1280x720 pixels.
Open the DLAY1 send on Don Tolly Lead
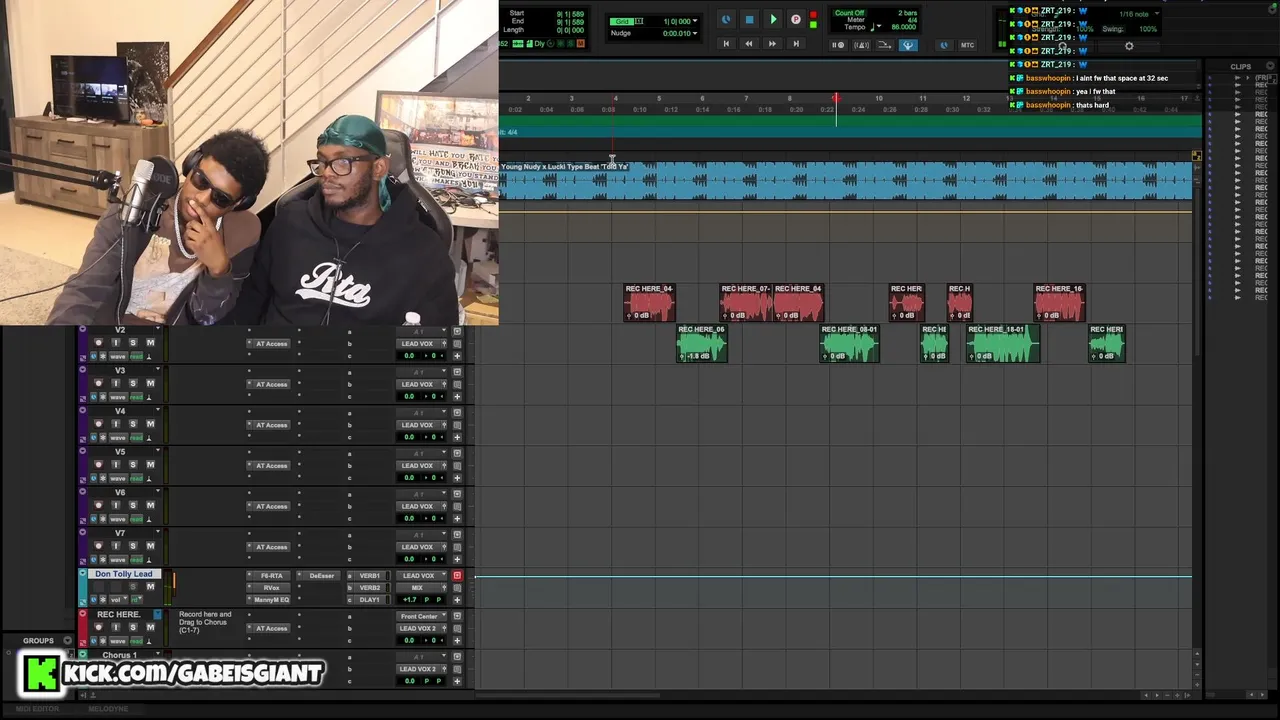tap(369, 600)
